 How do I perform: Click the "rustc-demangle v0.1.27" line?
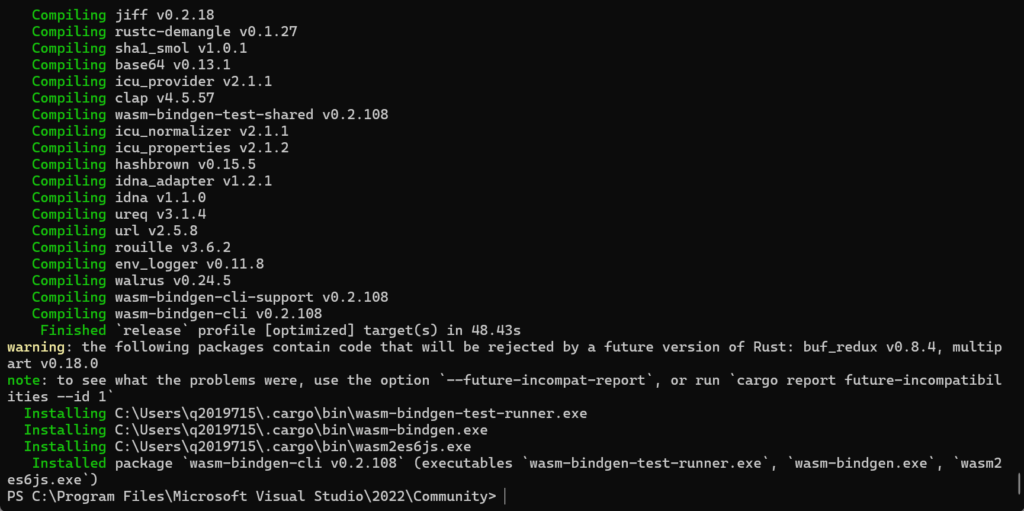pyautogui.click(x=206, y=32)
